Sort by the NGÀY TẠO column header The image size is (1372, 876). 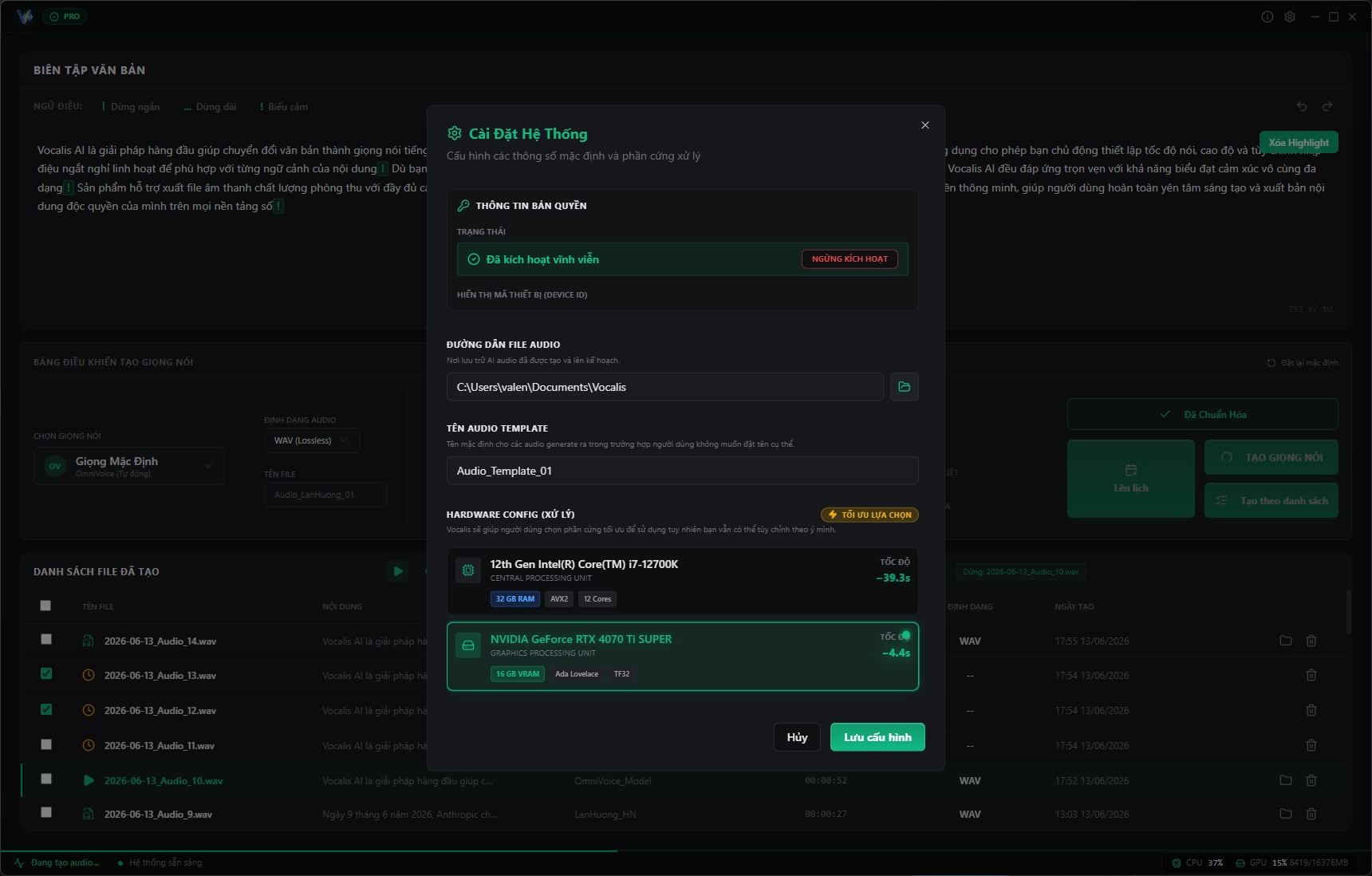(1074, 607)
